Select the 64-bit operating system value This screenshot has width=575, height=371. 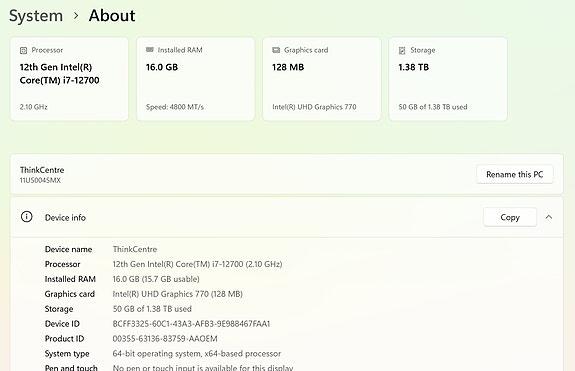[197, 354]
